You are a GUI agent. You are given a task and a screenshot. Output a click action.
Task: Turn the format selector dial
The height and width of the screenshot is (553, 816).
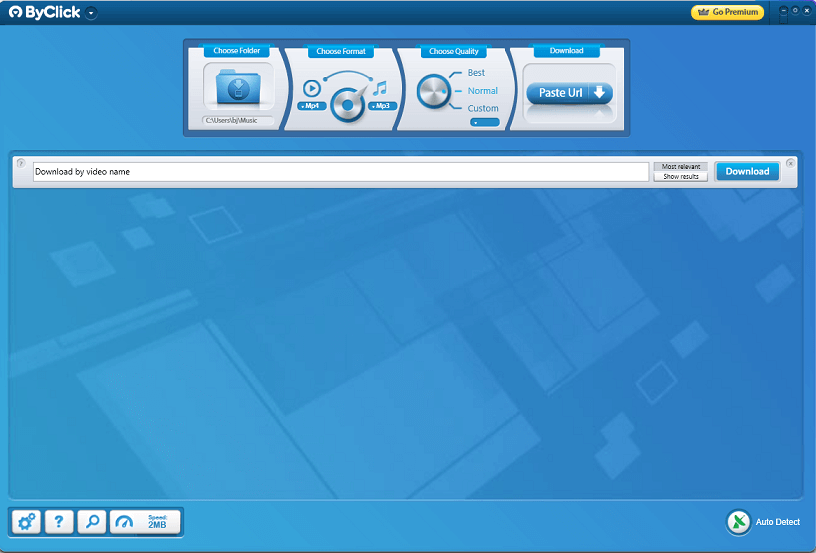(348, 105)
